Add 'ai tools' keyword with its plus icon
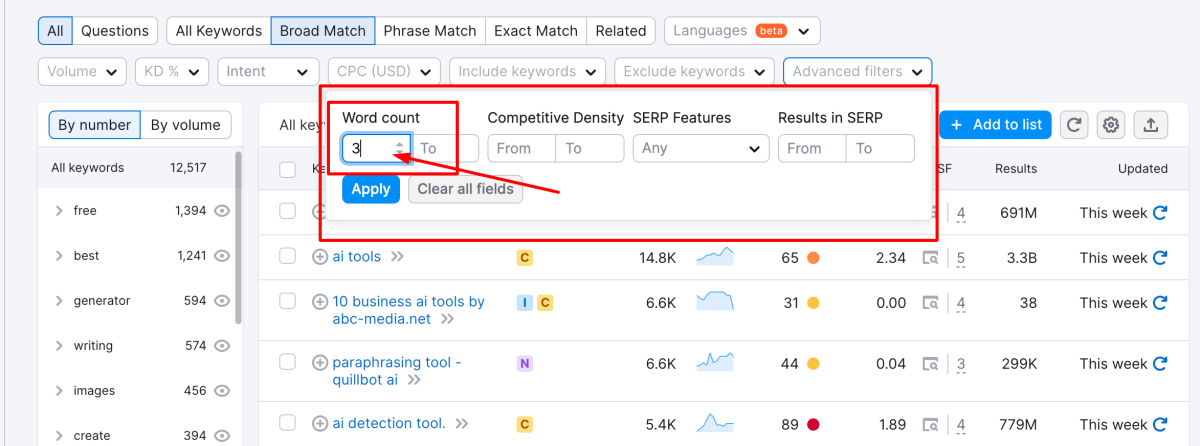Viewport: 1200px width, 446px height. pyautogui.click(x=320, y=257)
